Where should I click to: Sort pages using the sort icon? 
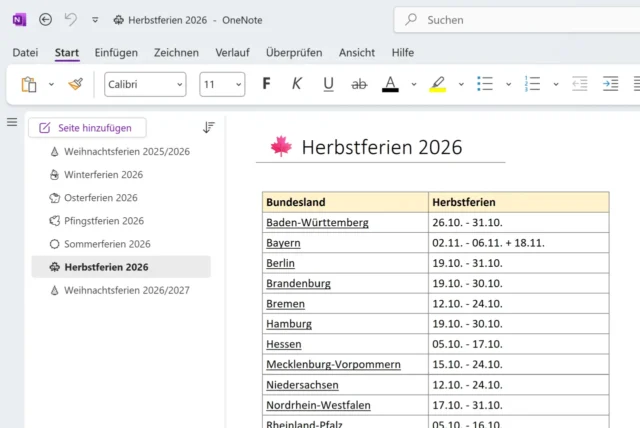209,127
